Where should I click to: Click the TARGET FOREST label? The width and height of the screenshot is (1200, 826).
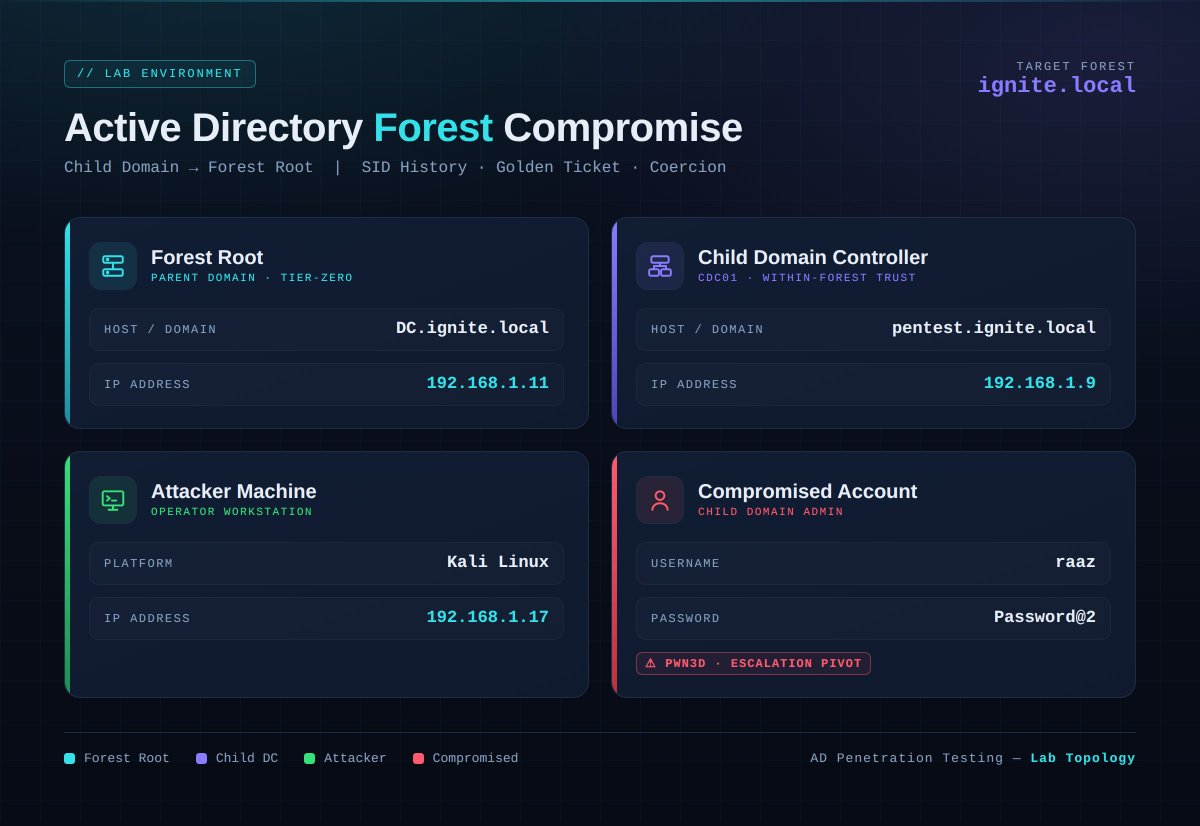pos(1076,66)
